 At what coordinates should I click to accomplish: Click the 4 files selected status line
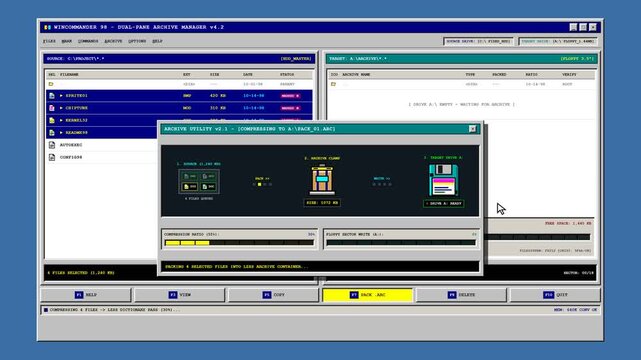click(x=81, y=273)
